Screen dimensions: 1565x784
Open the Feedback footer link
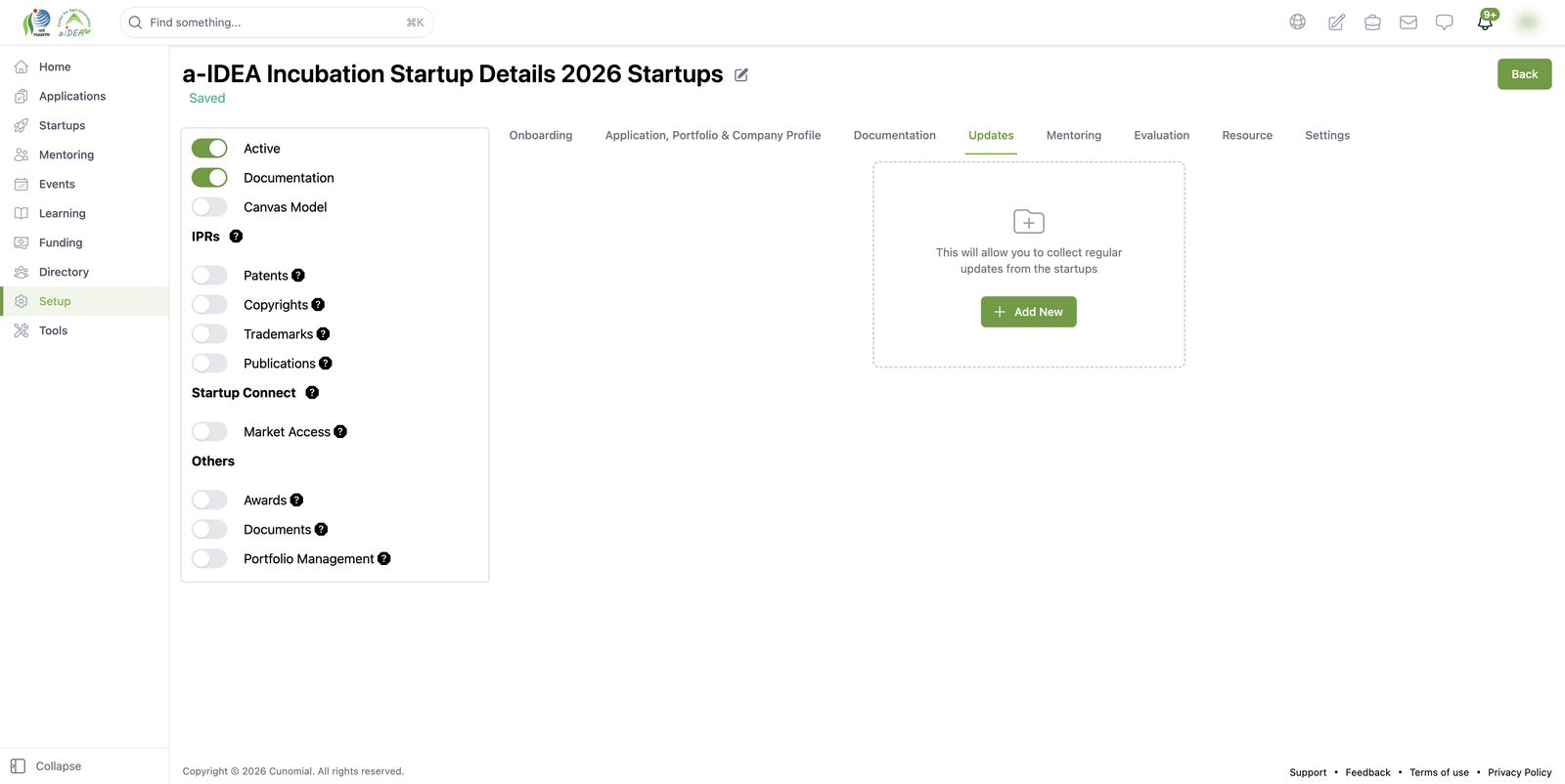[x=1367, y=772]
